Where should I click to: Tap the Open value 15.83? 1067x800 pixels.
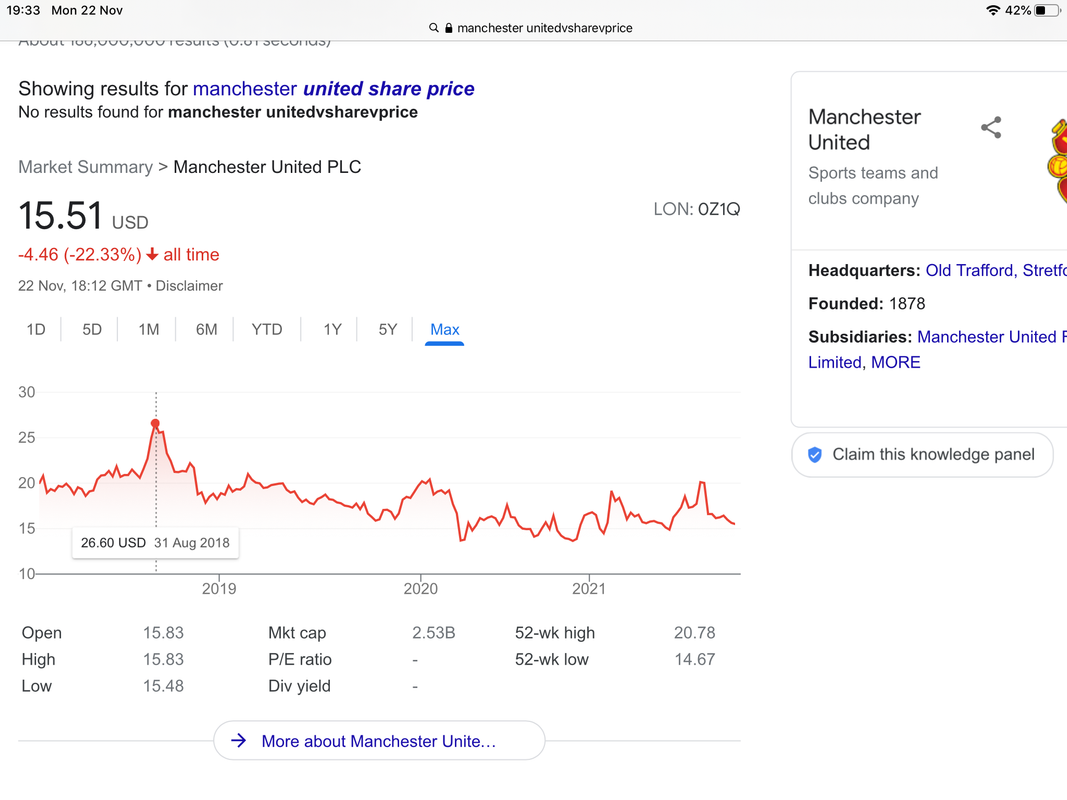click(x=163, y=633)
